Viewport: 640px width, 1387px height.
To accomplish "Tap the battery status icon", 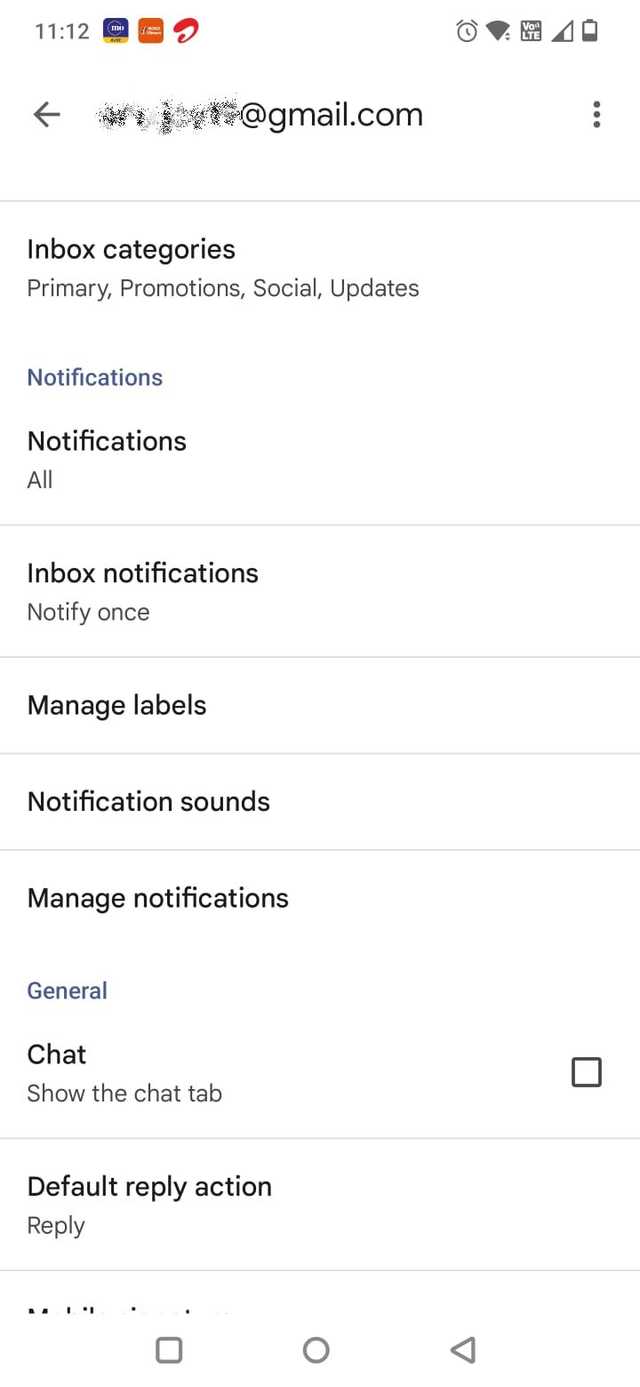I will pyautogui.click(x=590, y=31).
